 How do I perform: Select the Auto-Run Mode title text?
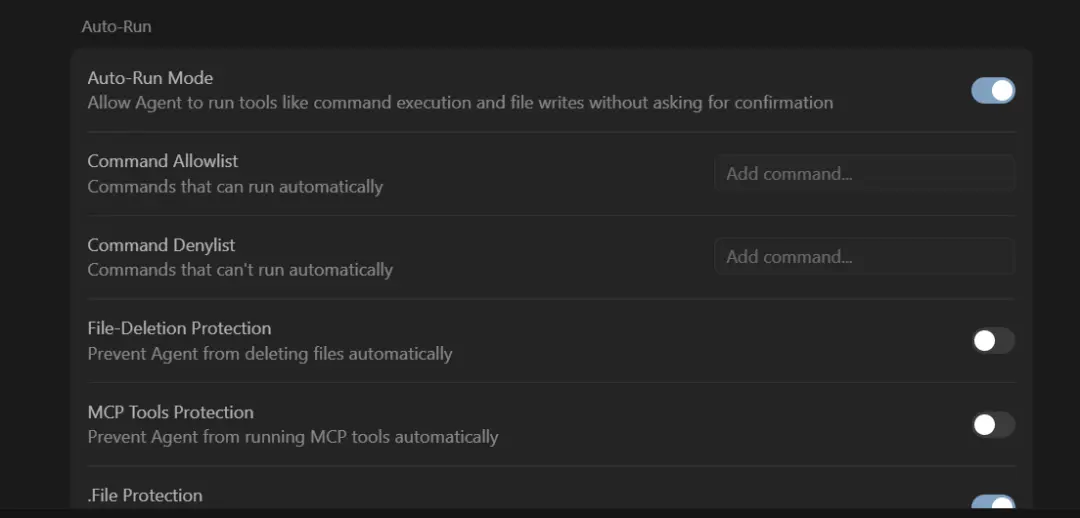[150, 78]
